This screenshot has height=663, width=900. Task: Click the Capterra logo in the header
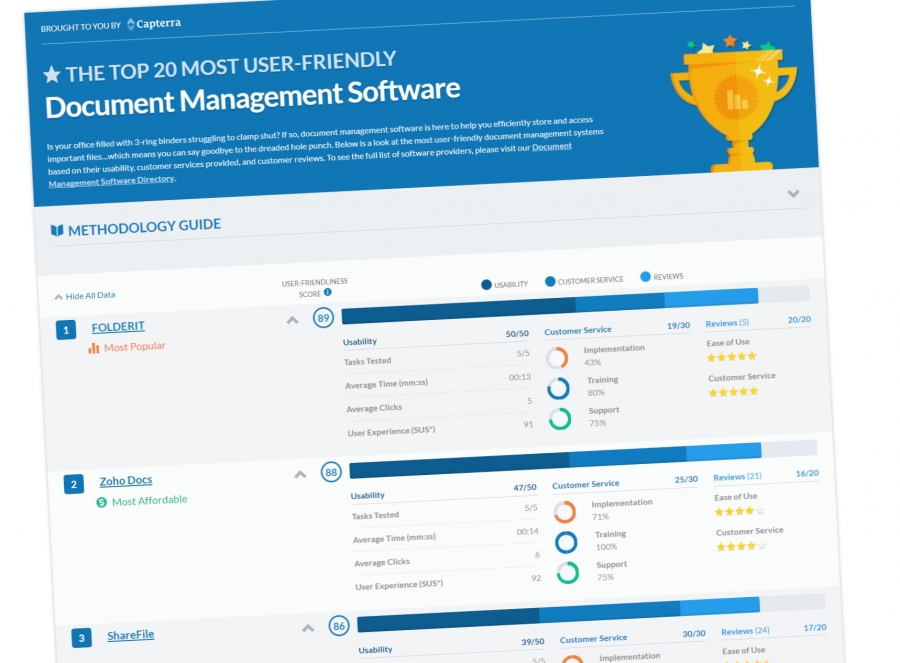pyautogui.click(x=154, y=24)
